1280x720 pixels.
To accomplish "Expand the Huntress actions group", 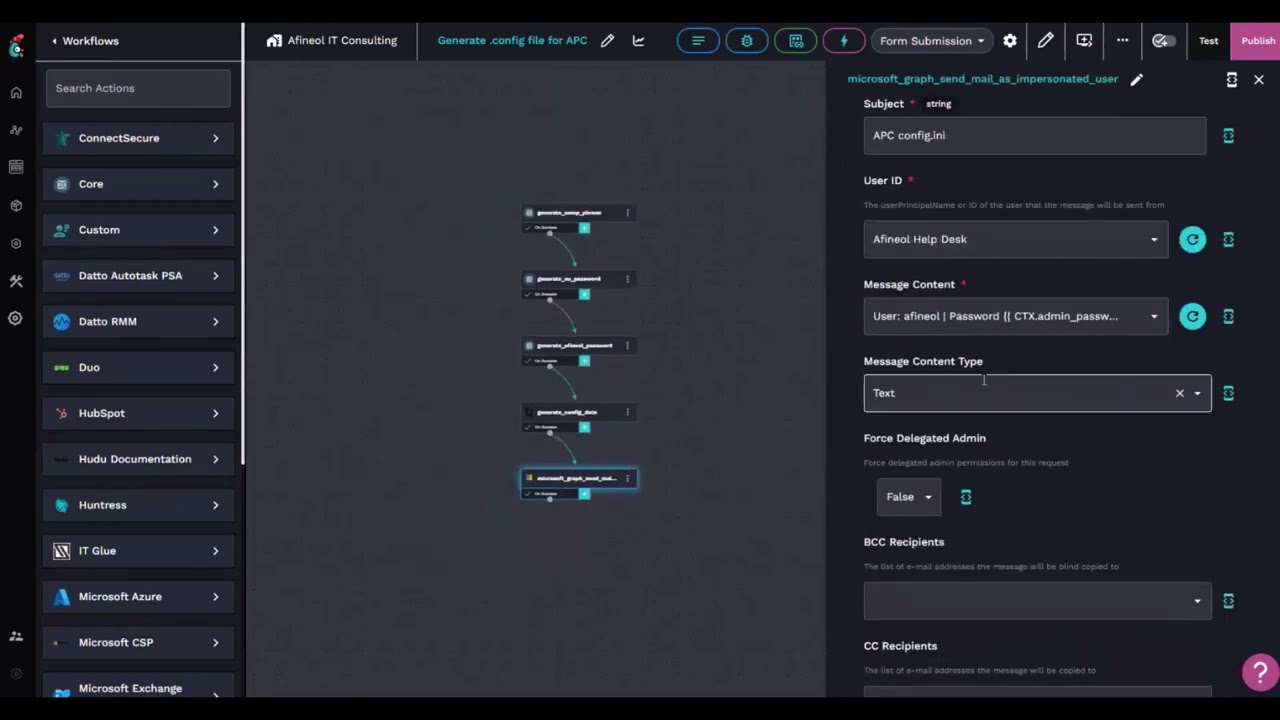I will point(138,505).
